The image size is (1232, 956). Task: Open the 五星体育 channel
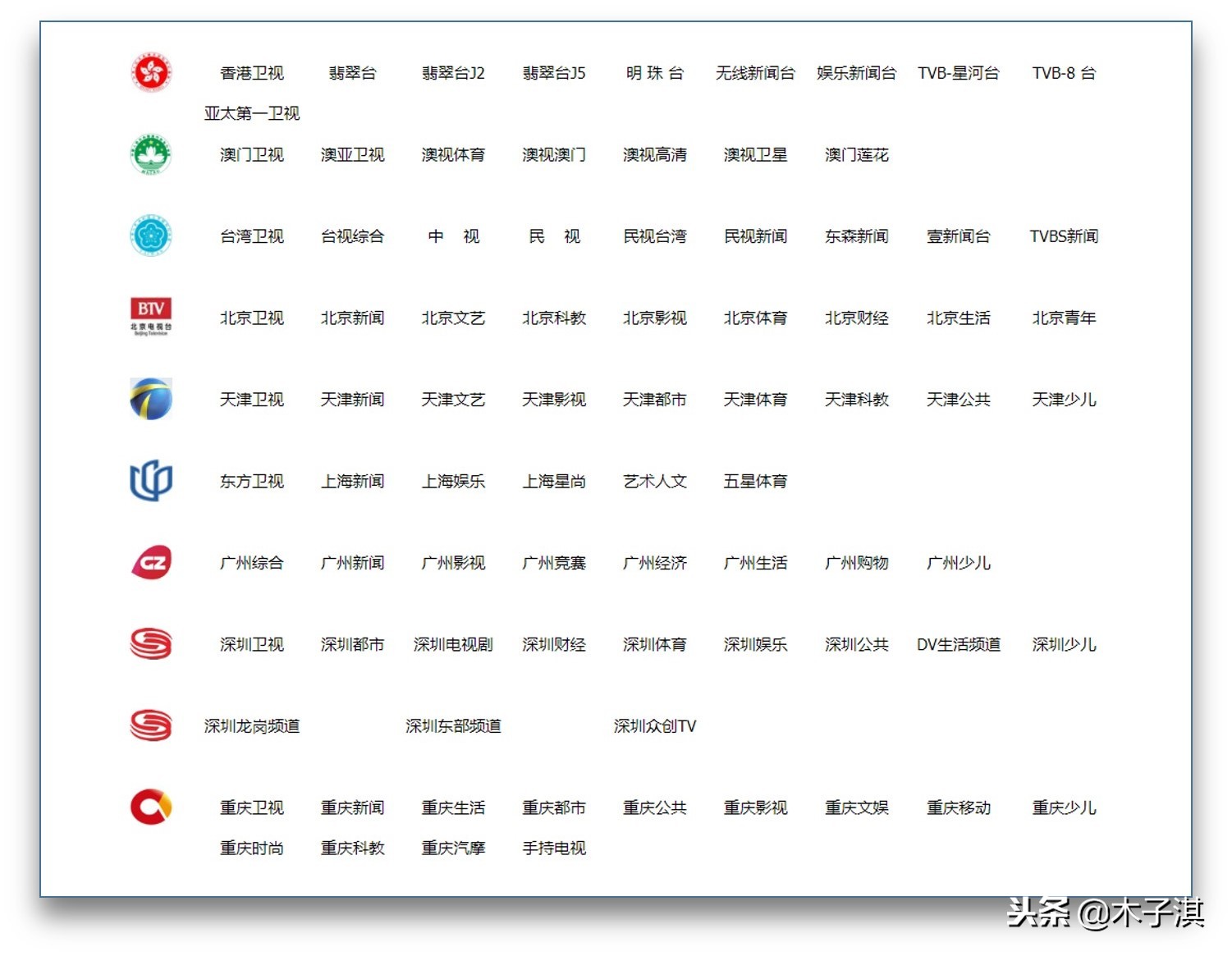(754, 481)
